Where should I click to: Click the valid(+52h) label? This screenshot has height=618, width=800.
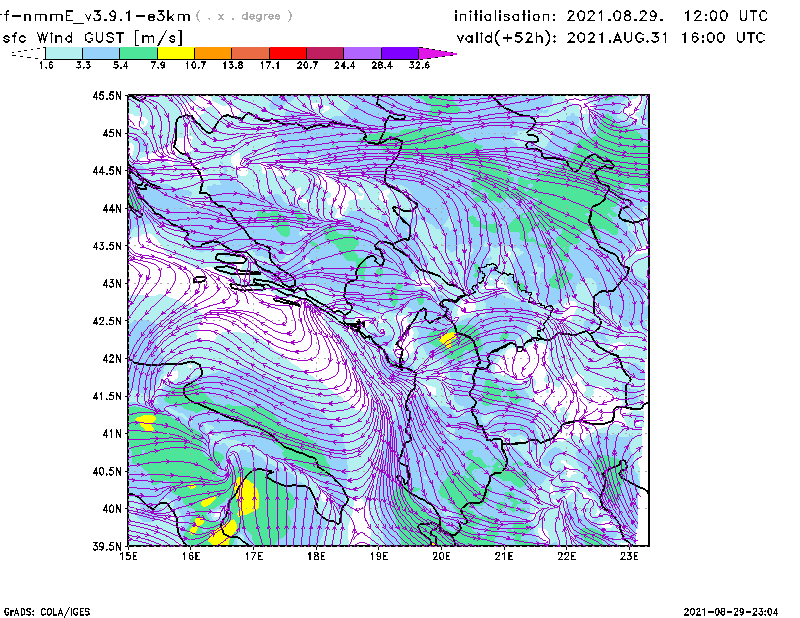tap(507, 38)
